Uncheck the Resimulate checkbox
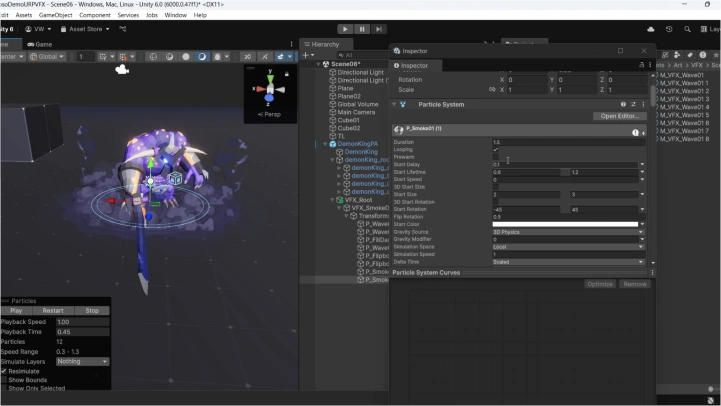The height and width of the screenshot is (406, 721). pos(4,371)
